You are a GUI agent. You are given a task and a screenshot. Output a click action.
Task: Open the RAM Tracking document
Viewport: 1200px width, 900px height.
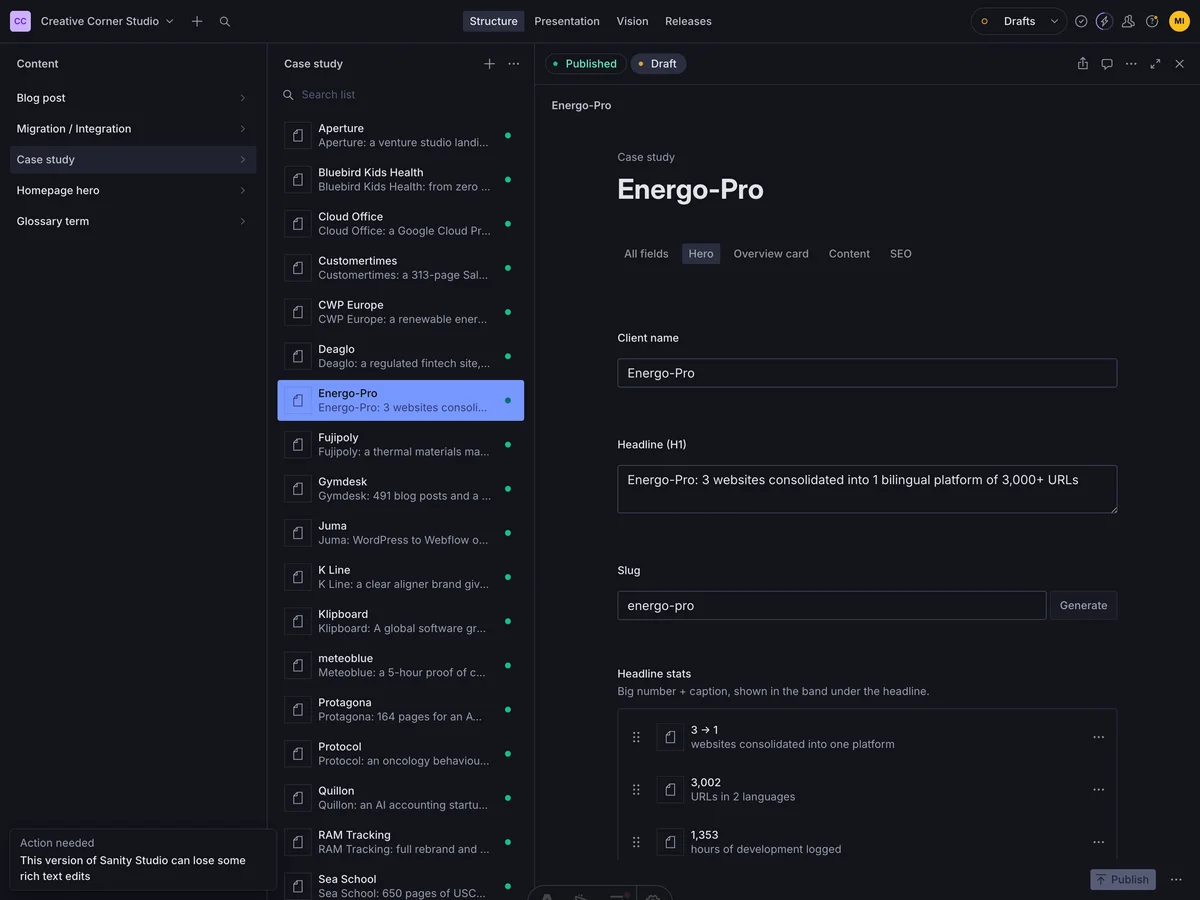click(400, 842)
